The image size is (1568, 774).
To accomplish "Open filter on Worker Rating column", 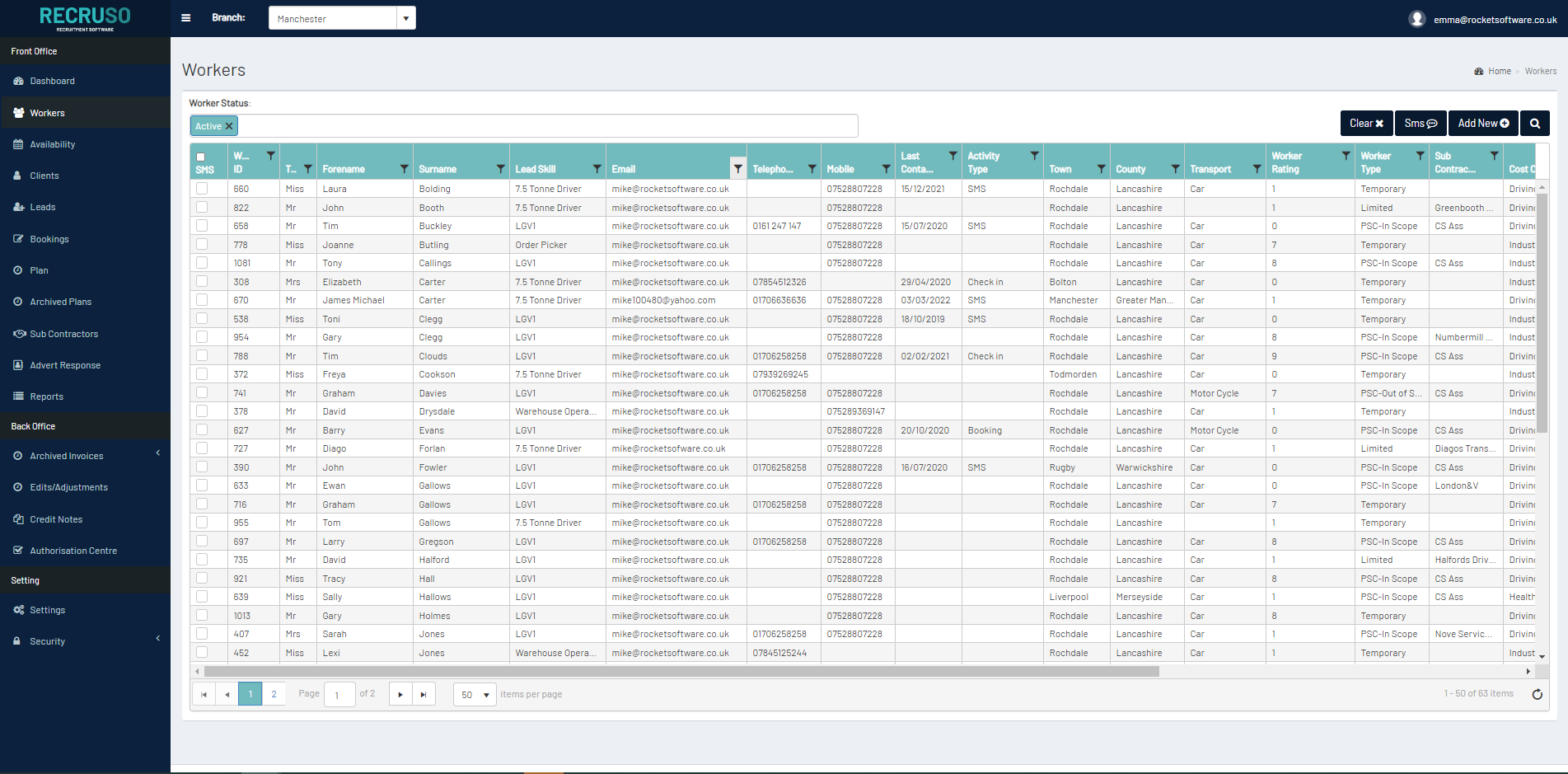I will 1346,155.
